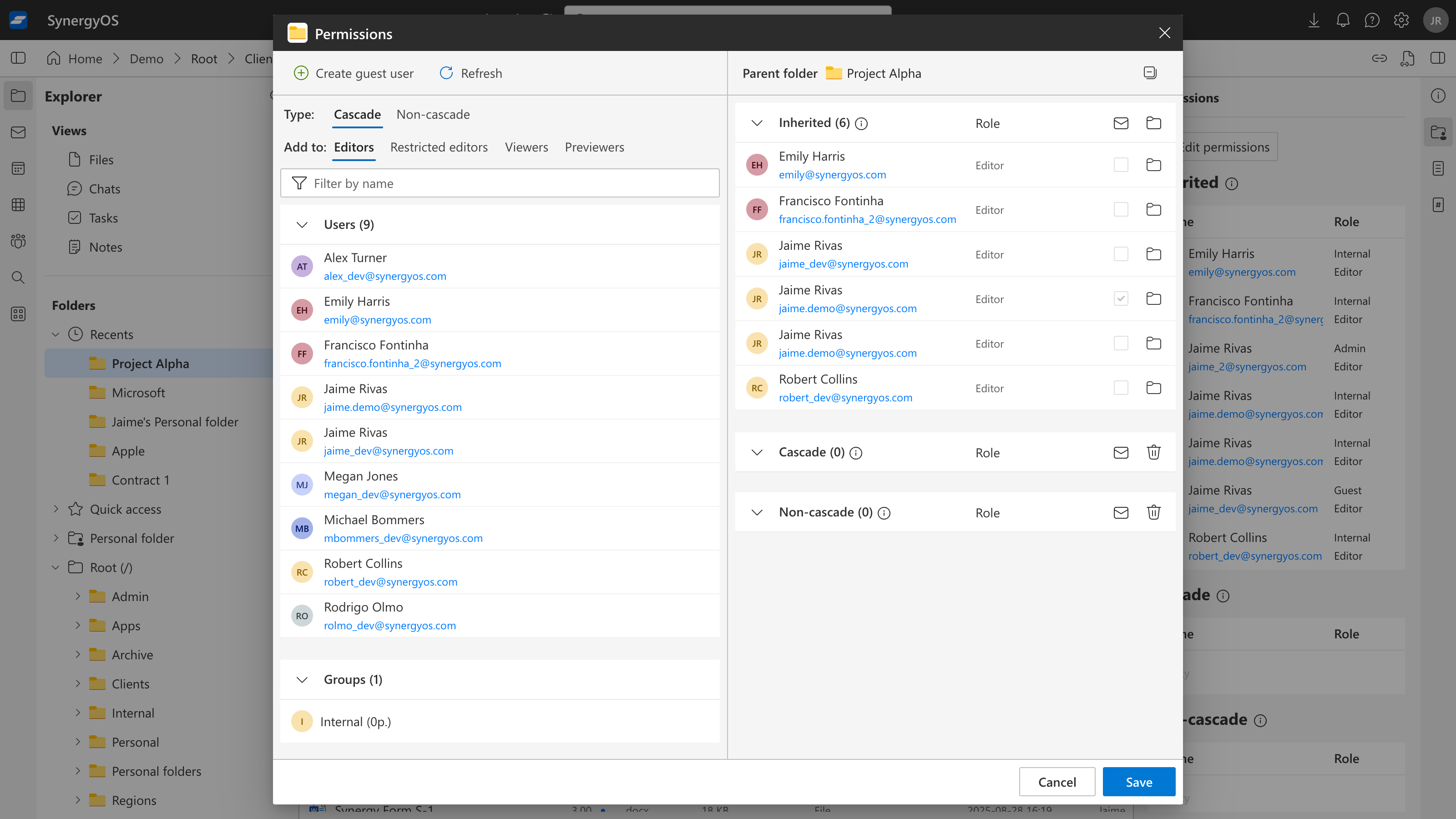The width and height of the screenshot is (1456, 819).
Task: Select the Editors tab
Action: [354, 147]
